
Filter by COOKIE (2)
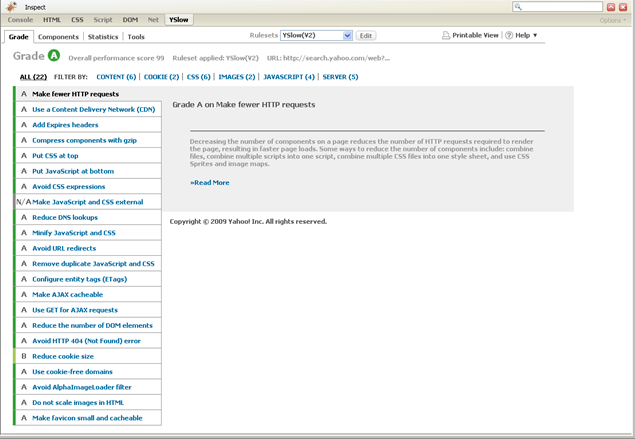[x=161, y=77]
